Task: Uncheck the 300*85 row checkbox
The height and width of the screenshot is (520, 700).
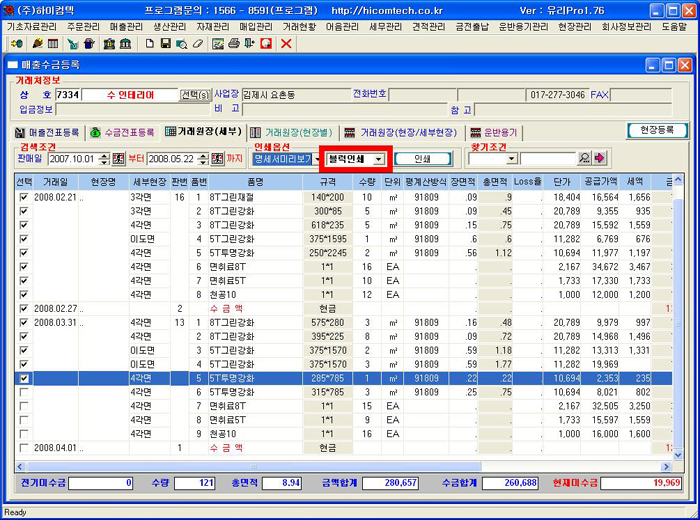Action: [24, 211]
